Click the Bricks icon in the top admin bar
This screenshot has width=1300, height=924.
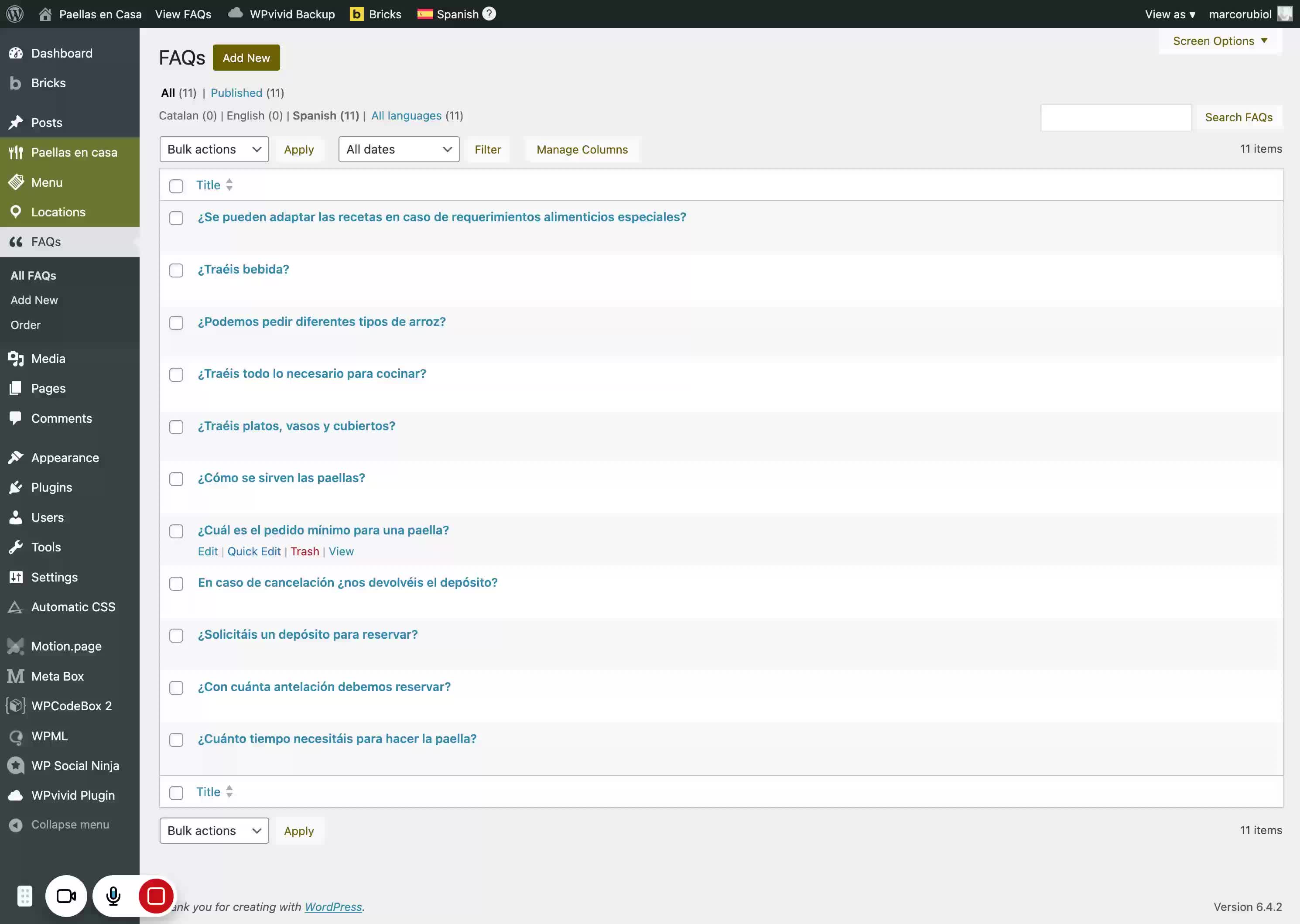[357, 14]
